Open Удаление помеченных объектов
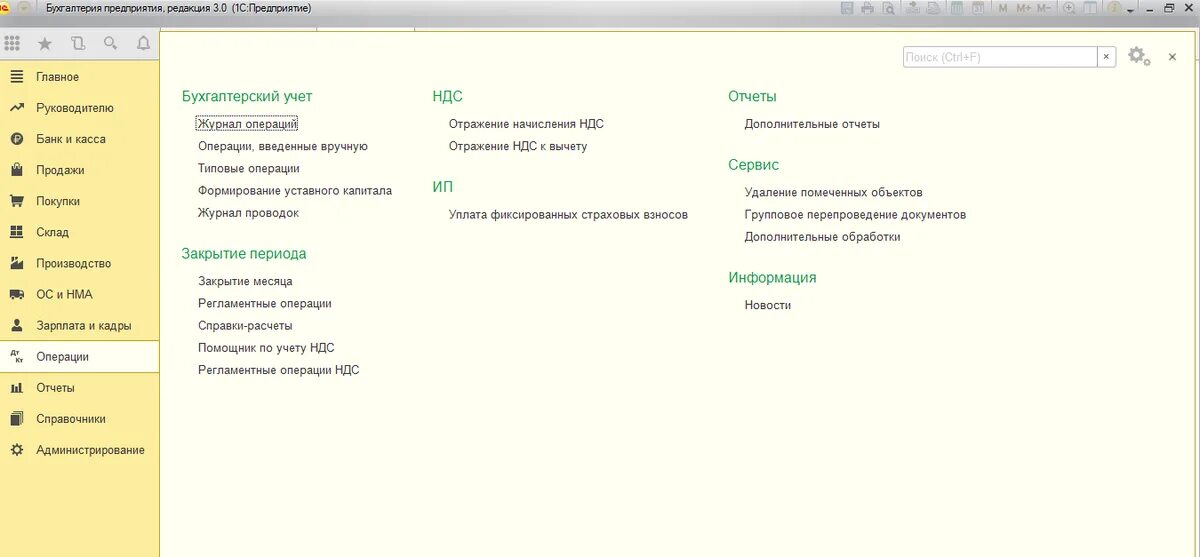The width and height of the screenshot is (1200, 557). [834, 192]
